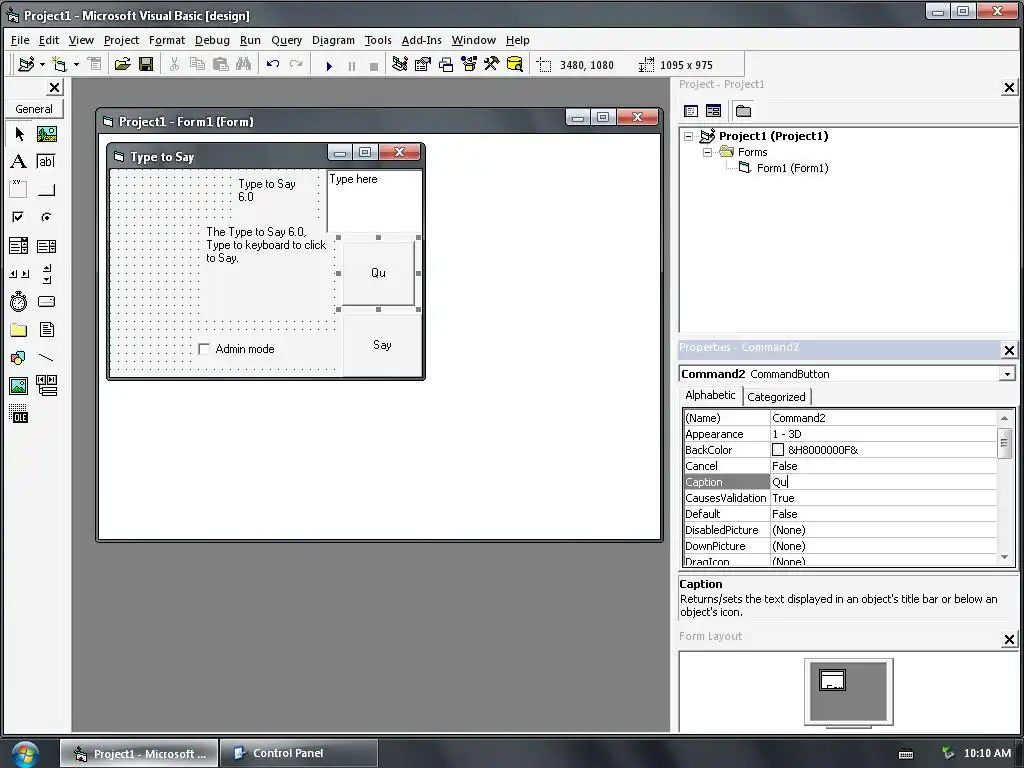Click the Say button on form
Viewport: 1024px width, 768px height.
tap(382, 345)
